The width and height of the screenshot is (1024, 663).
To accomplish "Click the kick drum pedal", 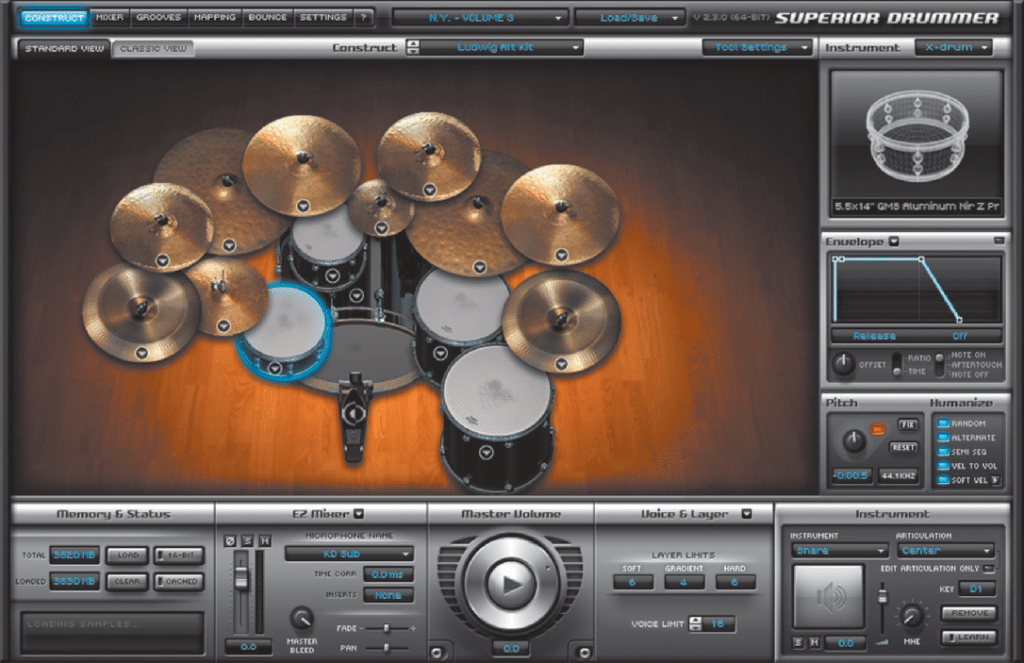I will [354, 417].
